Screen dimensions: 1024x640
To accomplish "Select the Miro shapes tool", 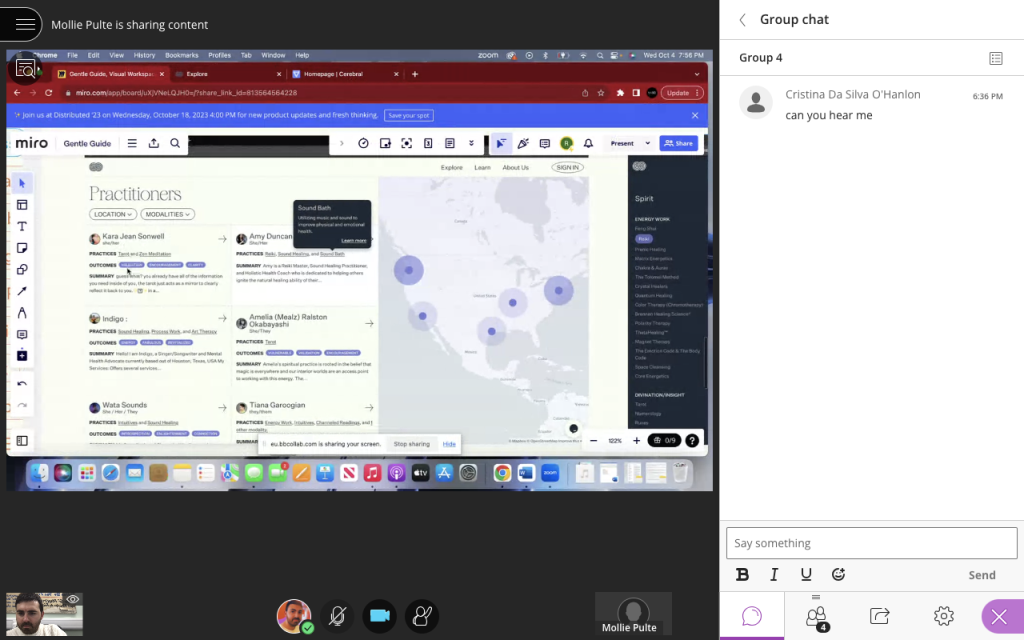I will tap(22, 270).
